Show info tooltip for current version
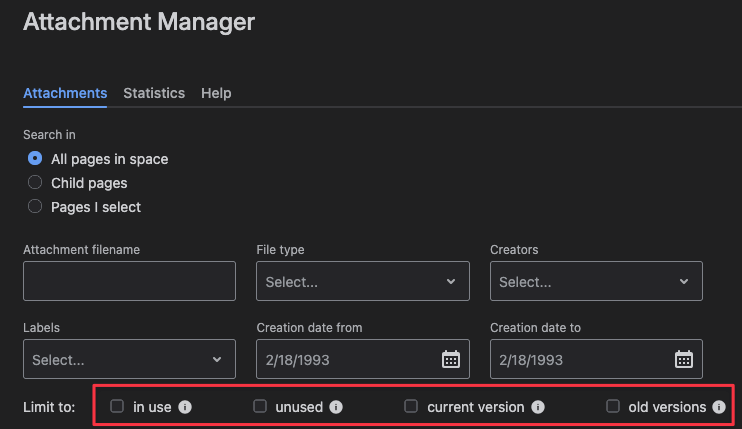The image size is (742, 429). [538, 407]
